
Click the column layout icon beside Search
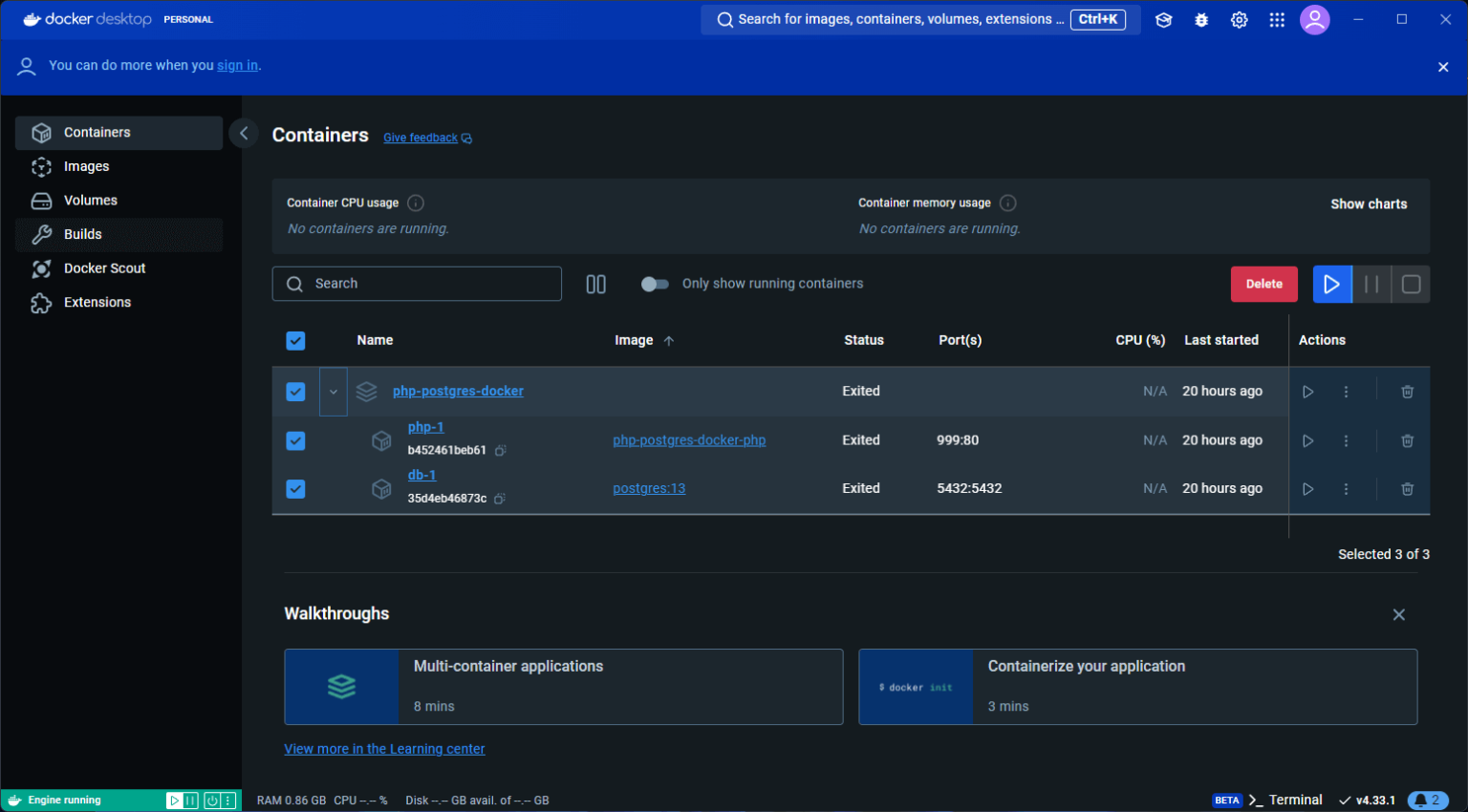pos(595,284)
